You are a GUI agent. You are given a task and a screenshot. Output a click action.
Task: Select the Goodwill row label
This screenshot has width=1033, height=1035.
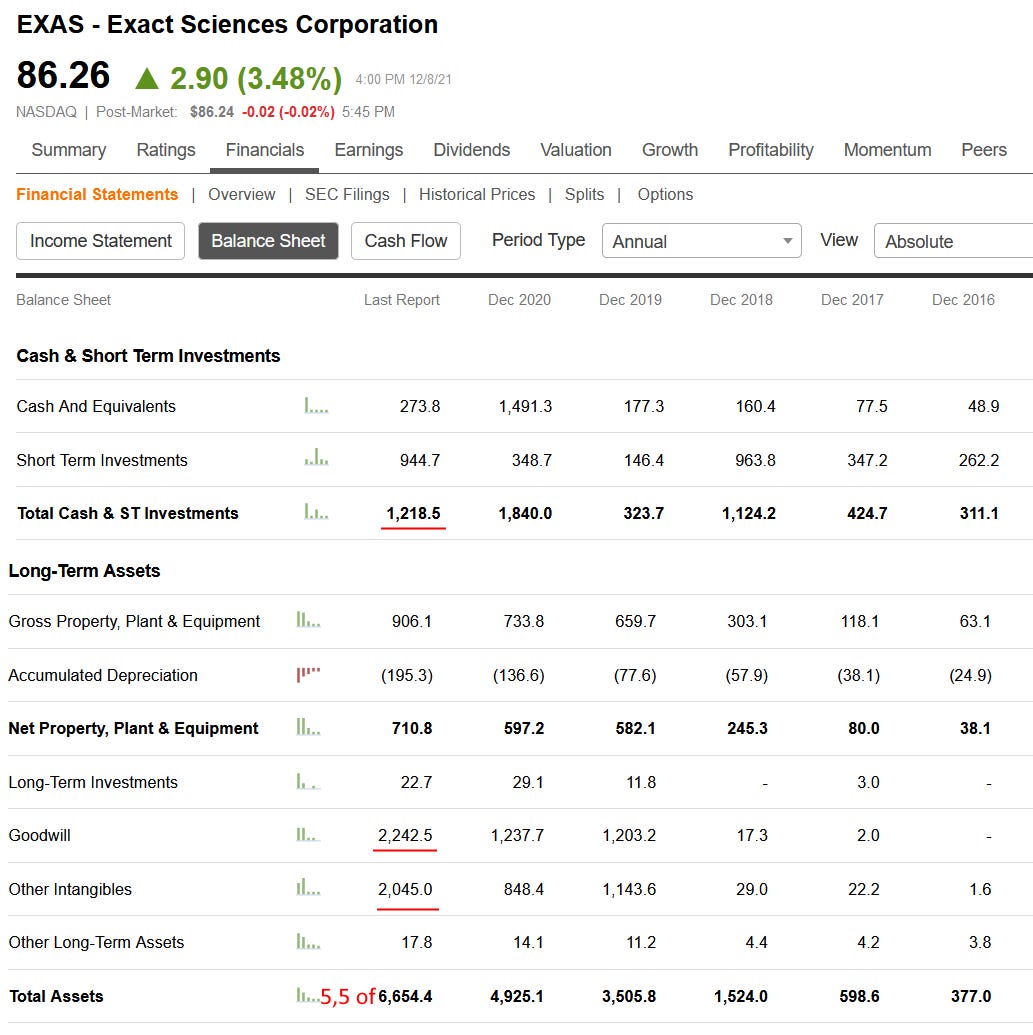pyautogui.click(x=39, y=835)
